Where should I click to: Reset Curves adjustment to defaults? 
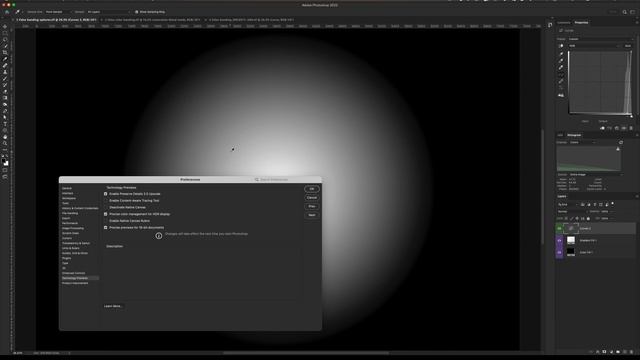pyautogui.click(x=617, y=128)
